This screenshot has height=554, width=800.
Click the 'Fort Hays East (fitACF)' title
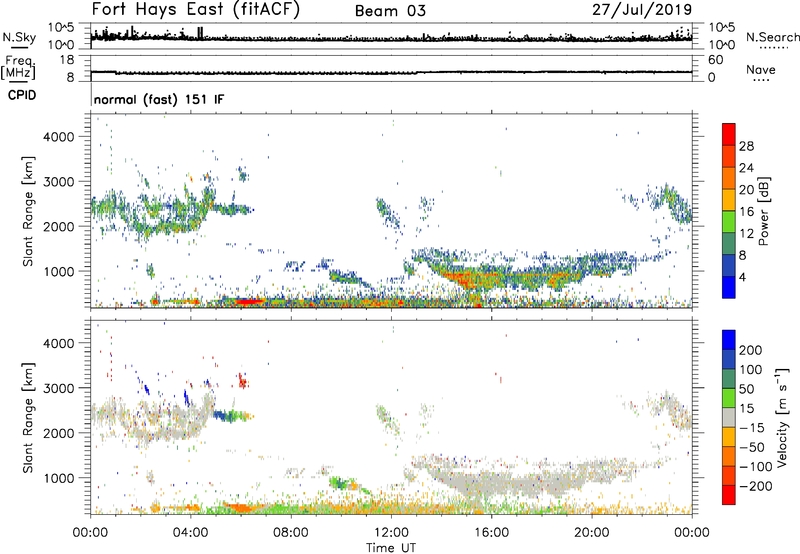coord(195,9)
